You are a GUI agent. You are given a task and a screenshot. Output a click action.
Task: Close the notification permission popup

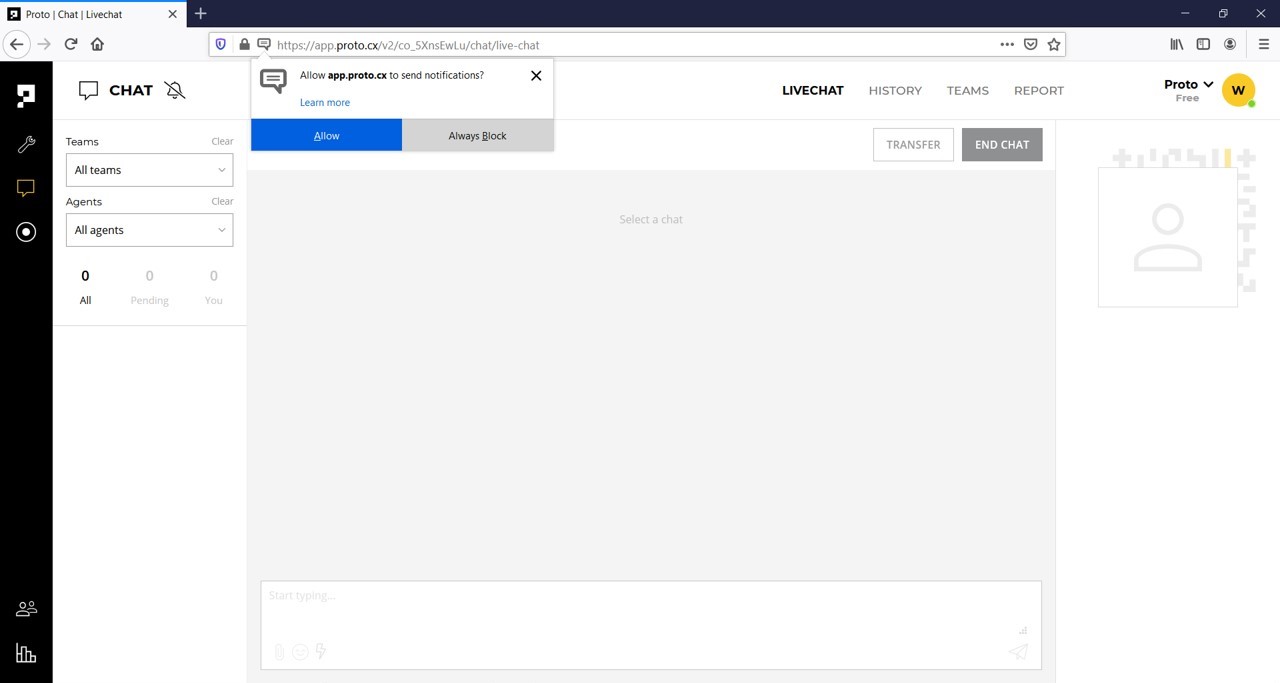coord(536,76)
